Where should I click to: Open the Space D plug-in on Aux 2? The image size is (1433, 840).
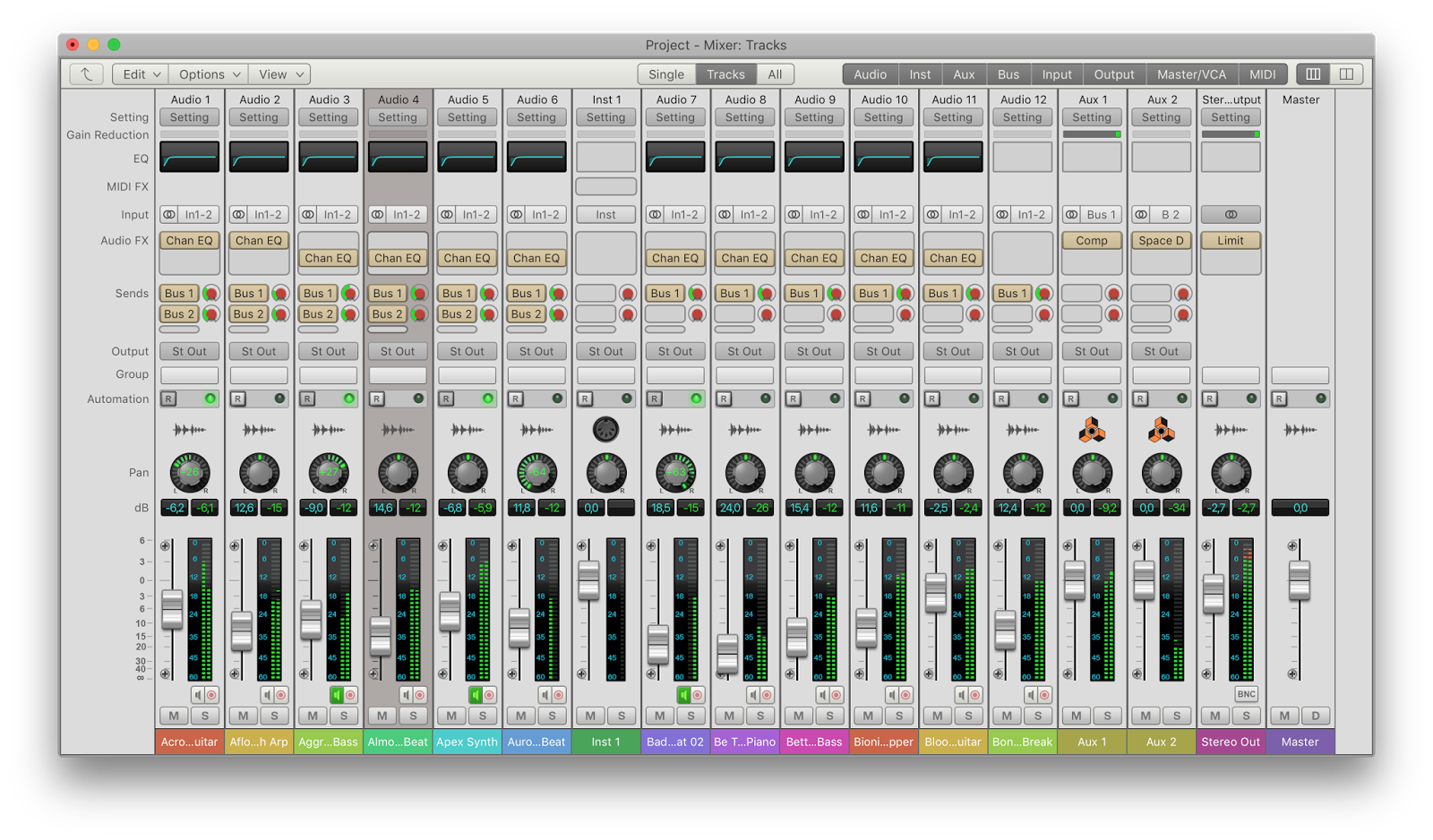tap(1161, 240)
